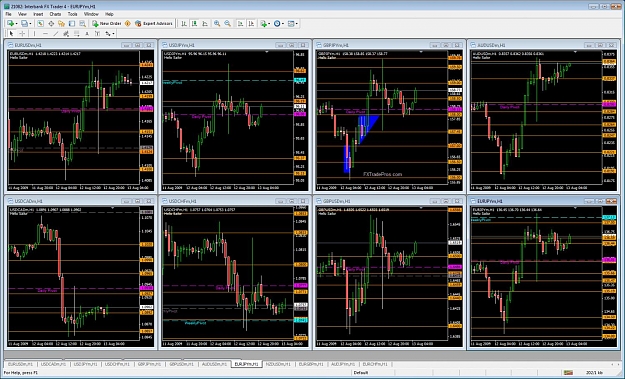The image size is (625, 379).
Task: Expand the Periods dropdown arrow
Action: [x=283, y=24]
